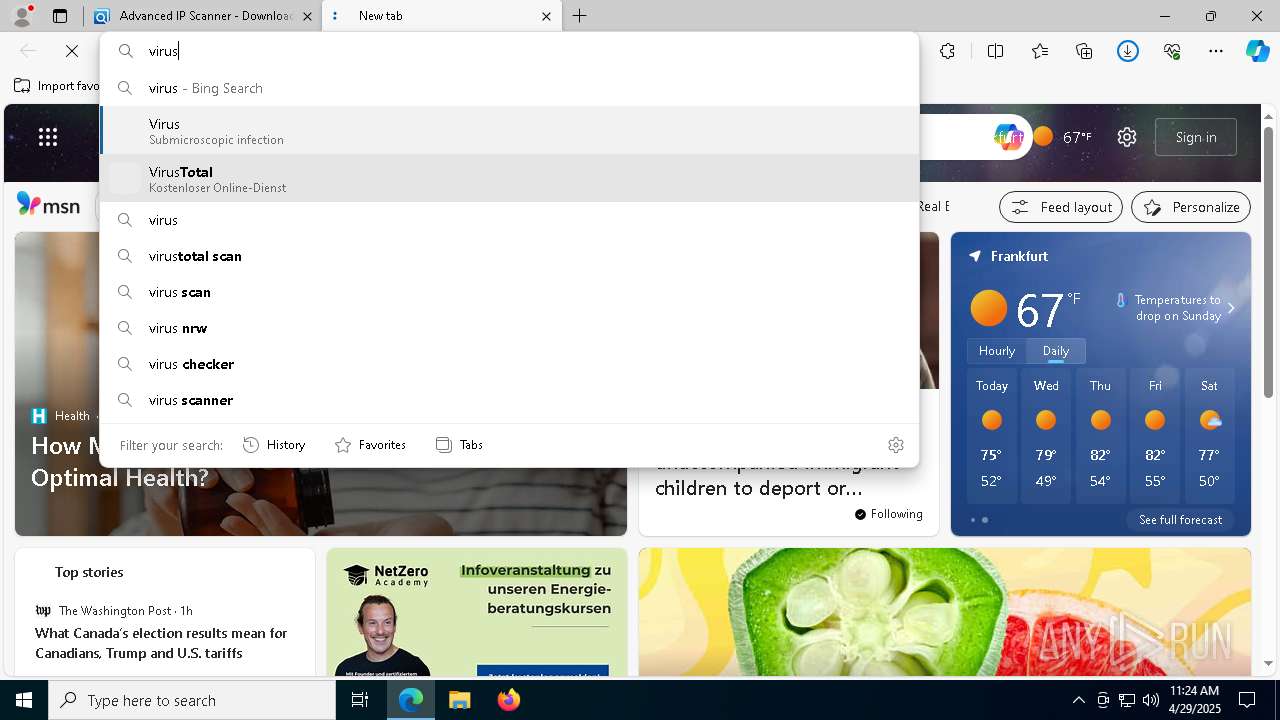Select the Virus Submicroscopic infection suggestion
Screen dimensions: 1280x720
(x=509, y=130)
